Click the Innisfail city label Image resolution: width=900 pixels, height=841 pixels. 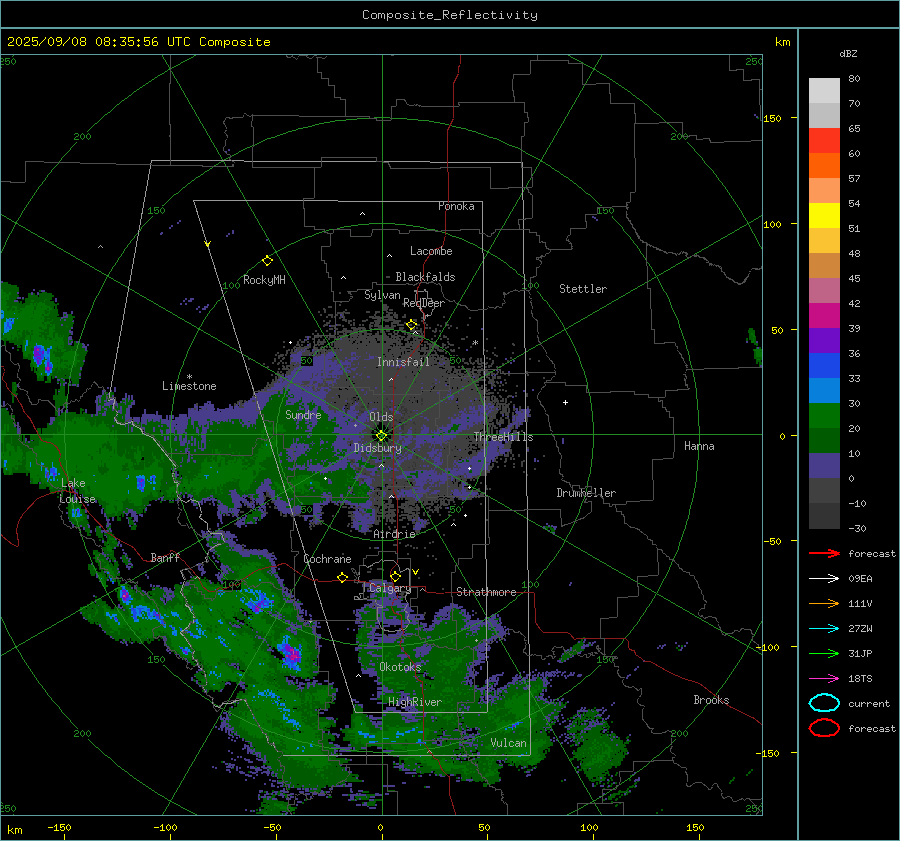coord(403,362)
